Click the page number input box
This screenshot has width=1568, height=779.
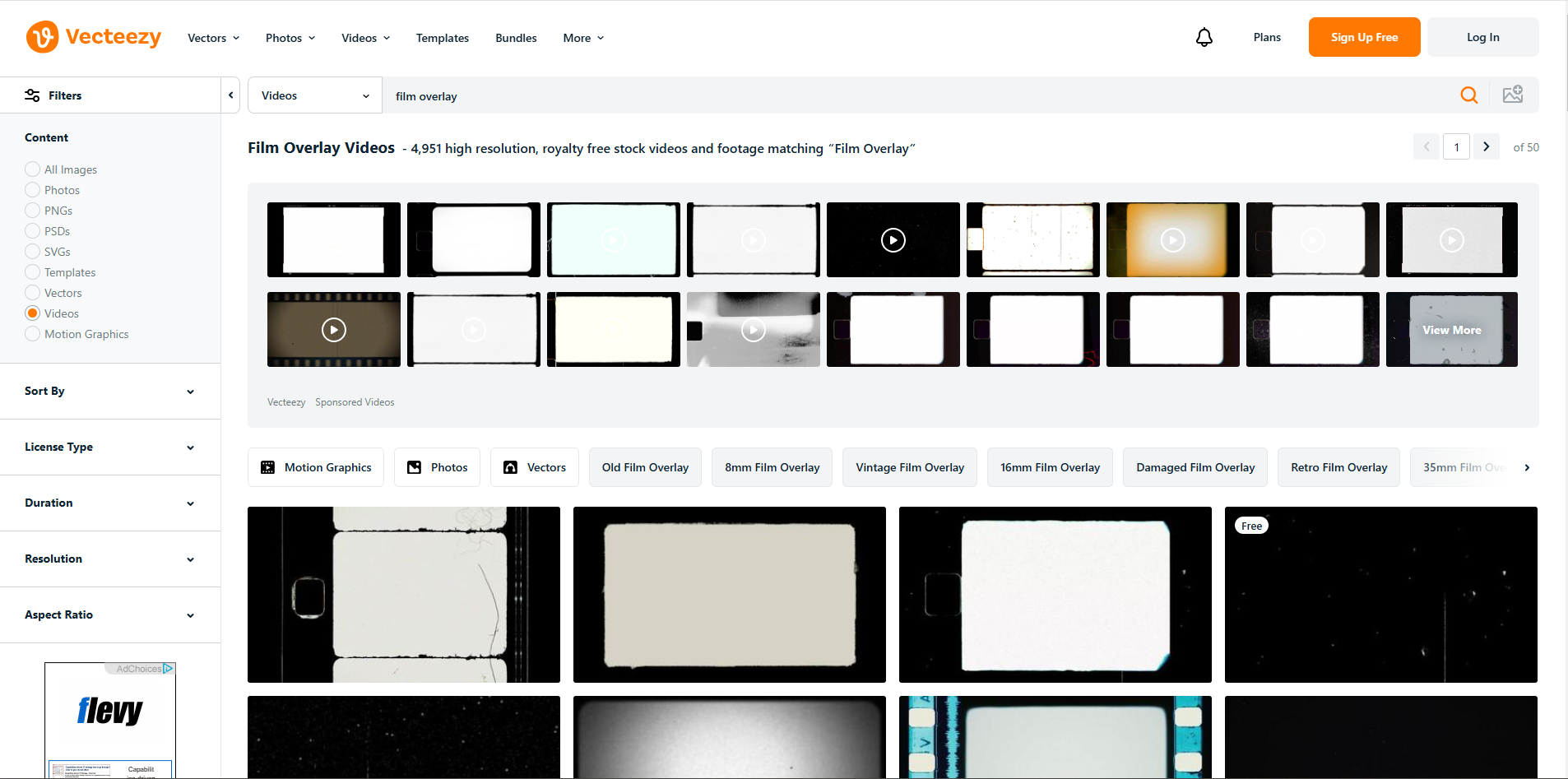pyautogui.click(x=1456, y=146)
